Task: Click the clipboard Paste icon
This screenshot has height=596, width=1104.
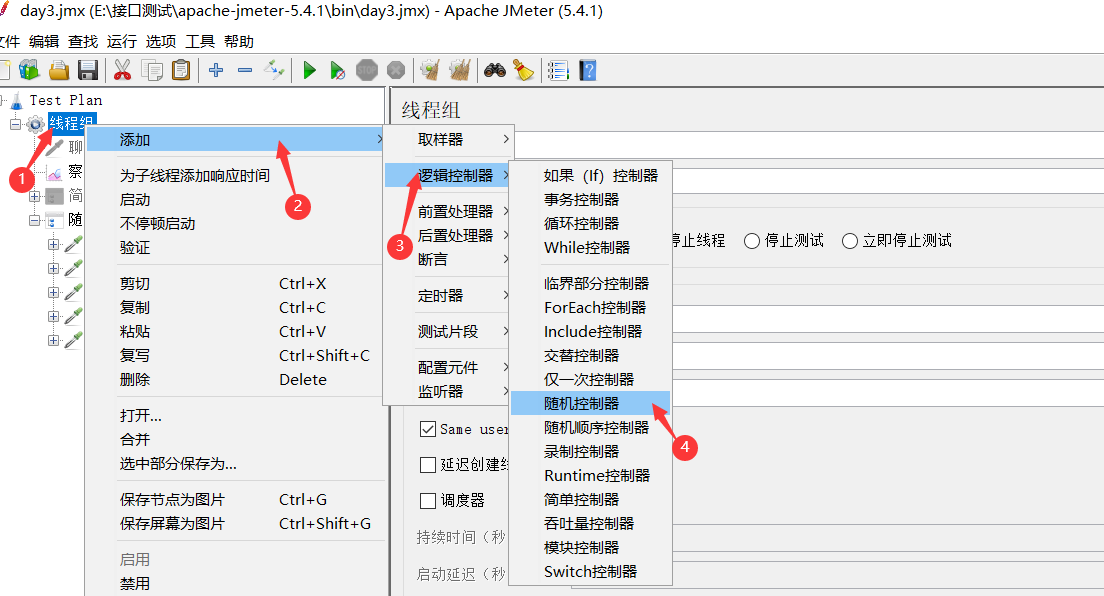Action: click(181, 70)
